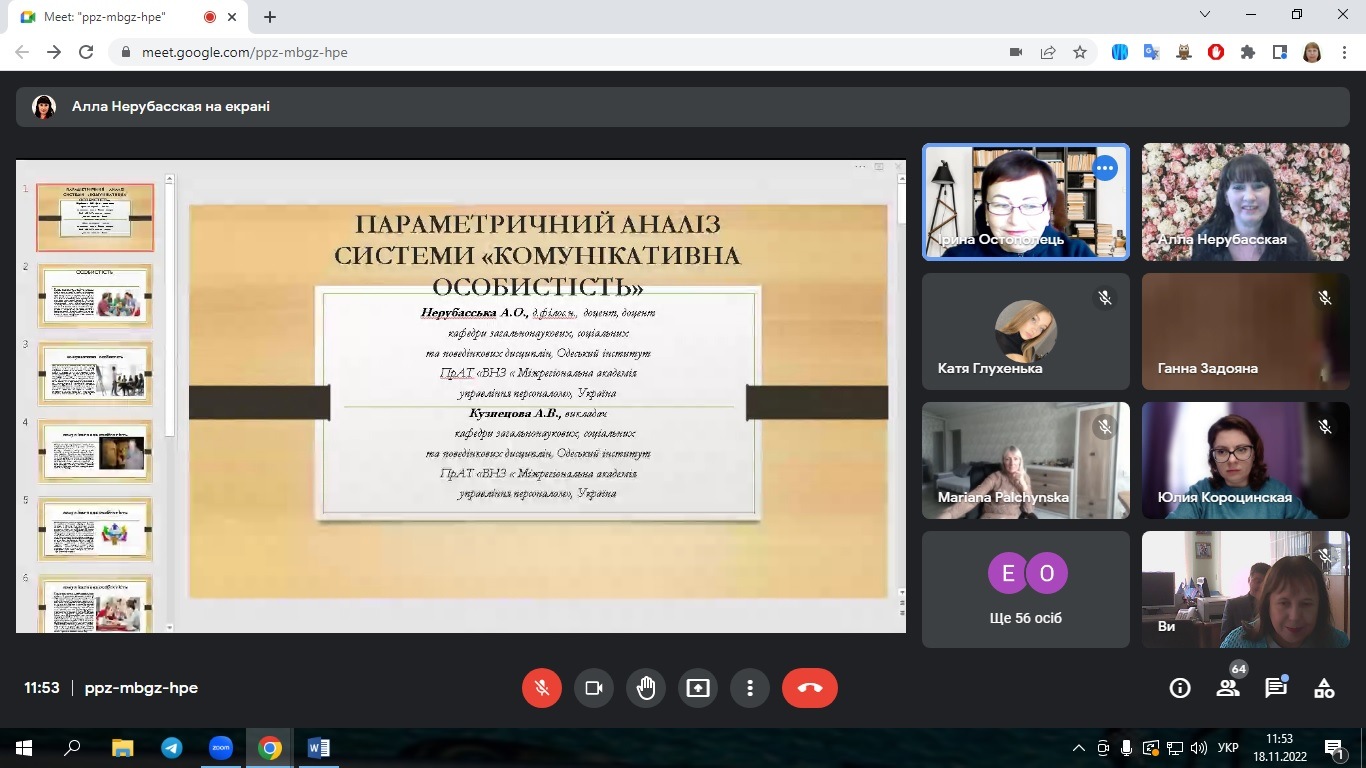Select the 'Ще 56 осіб' tile

click(1026, 589)
